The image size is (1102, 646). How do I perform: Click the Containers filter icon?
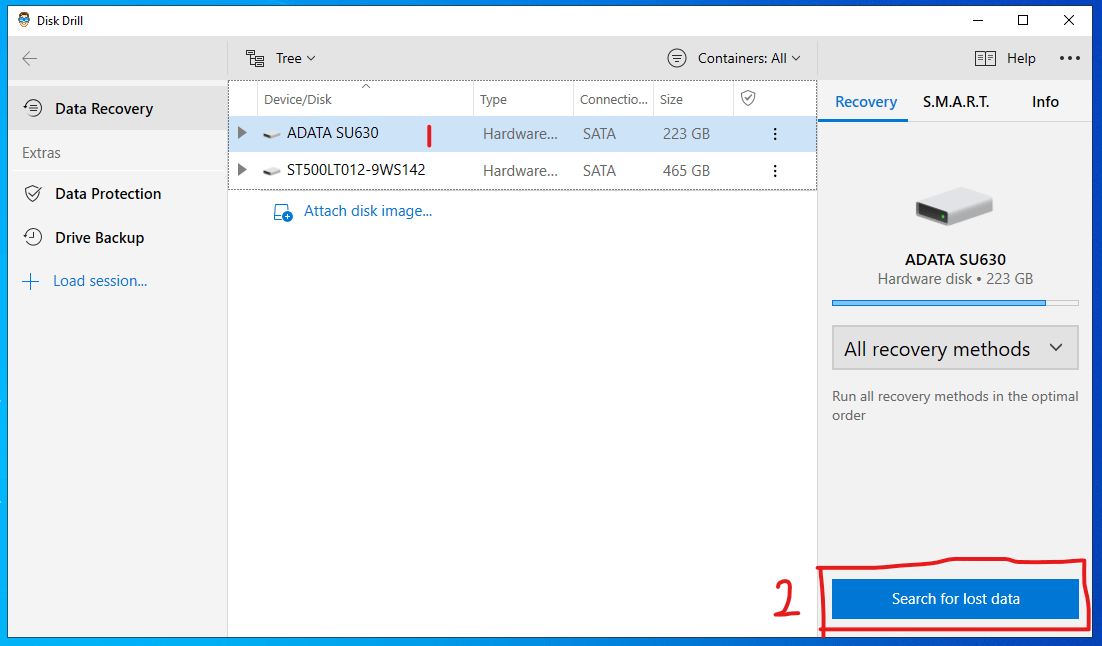676,58
